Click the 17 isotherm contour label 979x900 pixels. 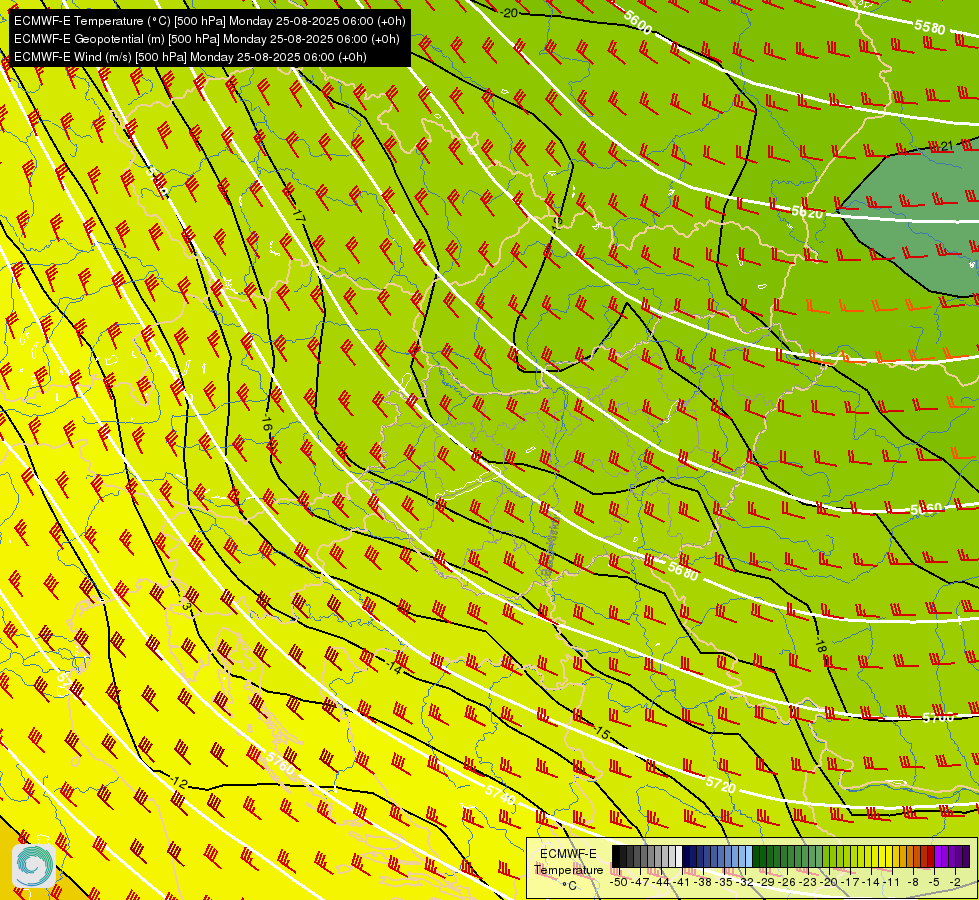pos(298,217)
